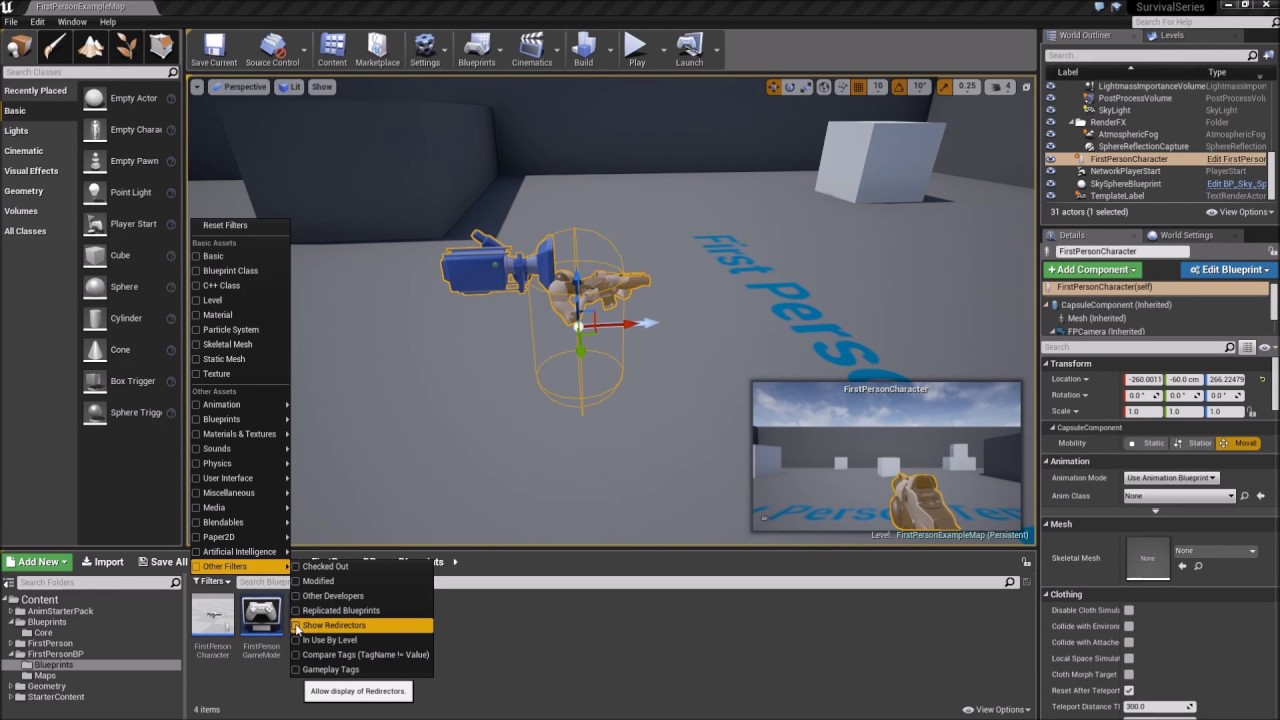Select the Point Light icon

(x=94, y=192)
